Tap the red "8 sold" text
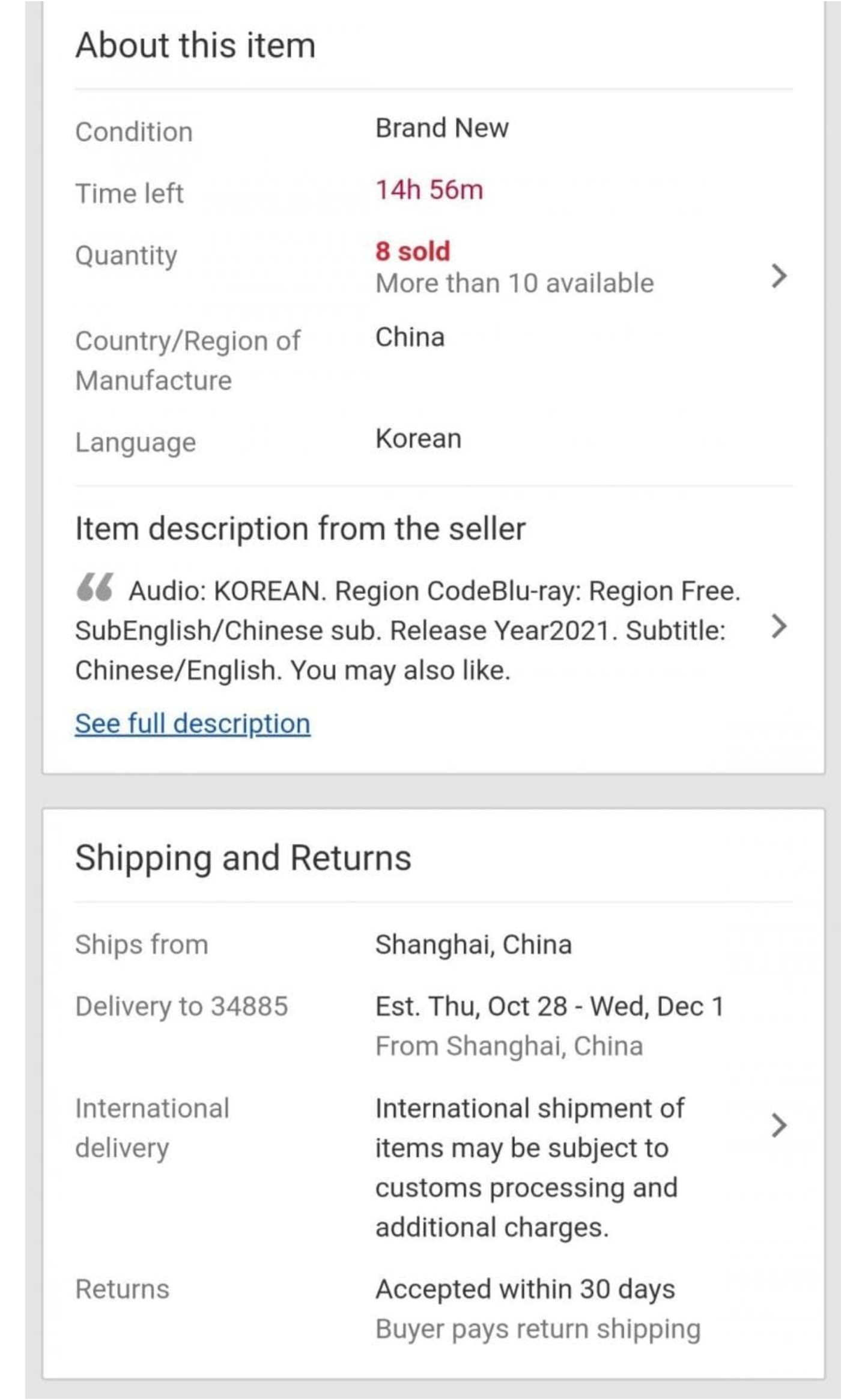The height and width of the screenshot is (1400, 865). (413, 251)
